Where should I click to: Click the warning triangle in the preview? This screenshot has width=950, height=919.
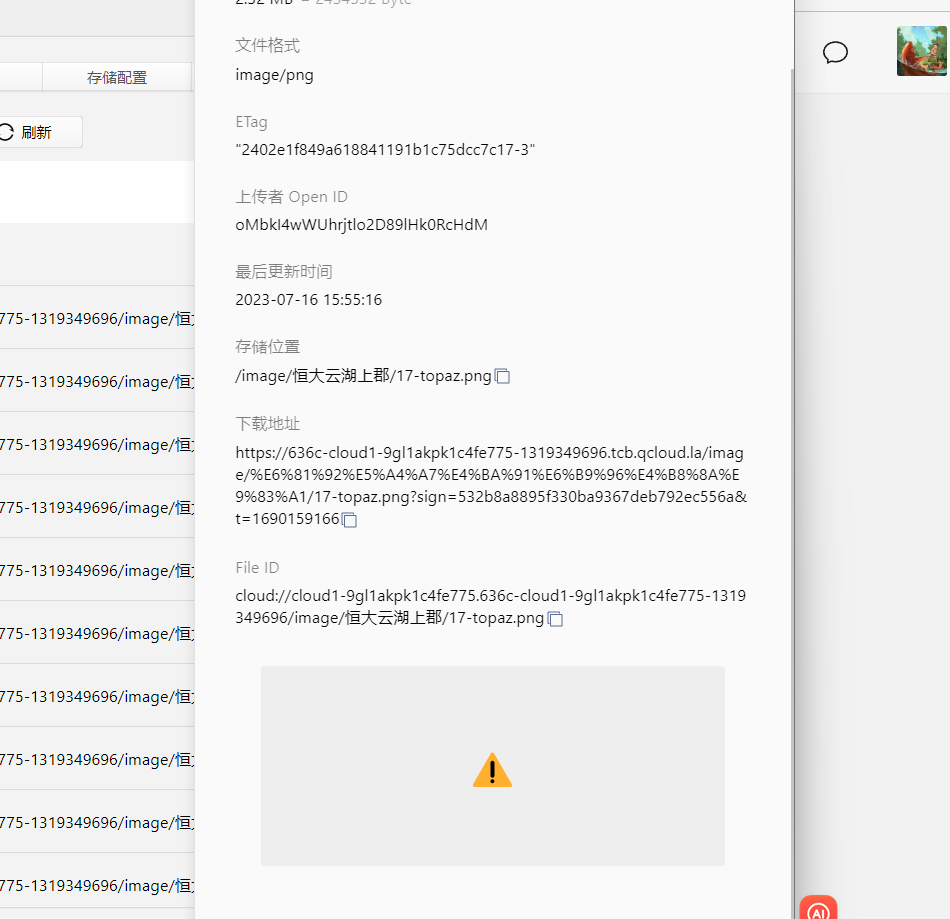(x=492, y=770)
